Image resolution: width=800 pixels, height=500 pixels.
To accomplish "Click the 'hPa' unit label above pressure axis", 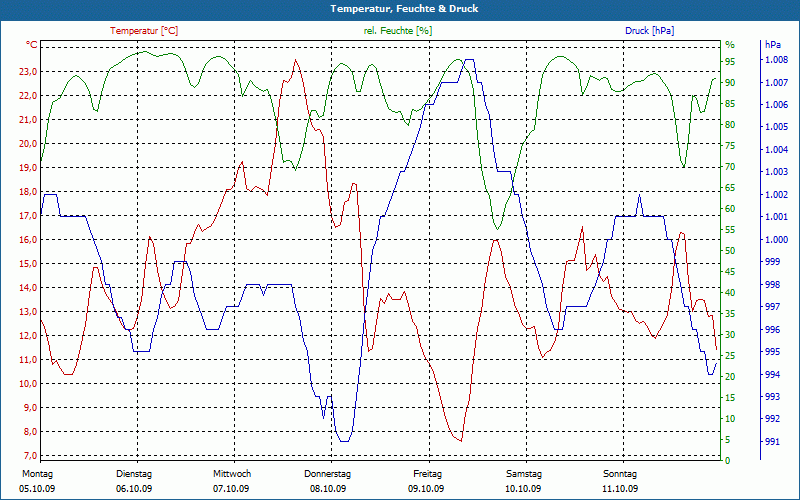I will click(x=773, y=45).
